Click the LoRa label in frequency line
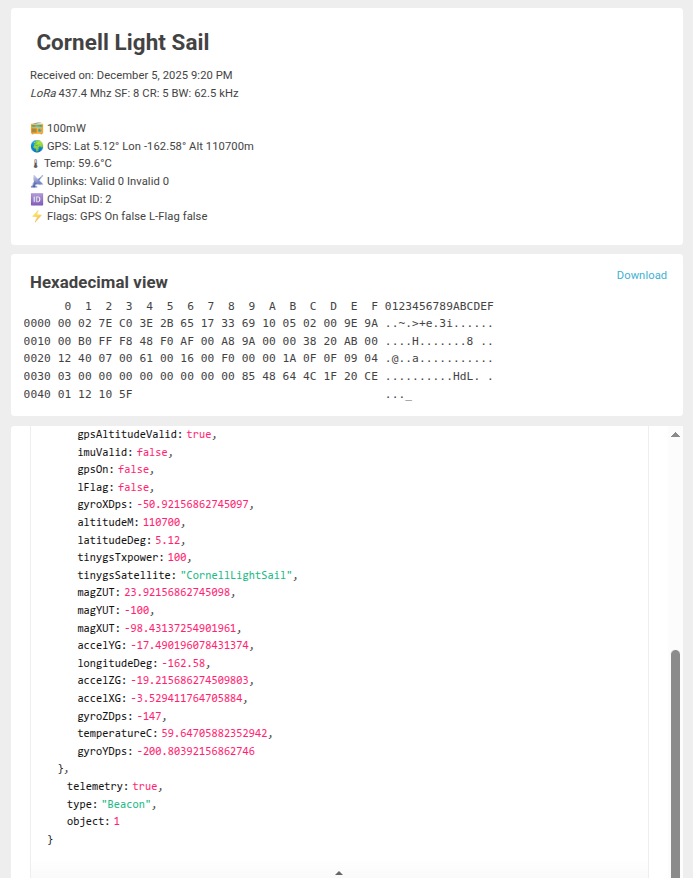 (x=43, y=93)
